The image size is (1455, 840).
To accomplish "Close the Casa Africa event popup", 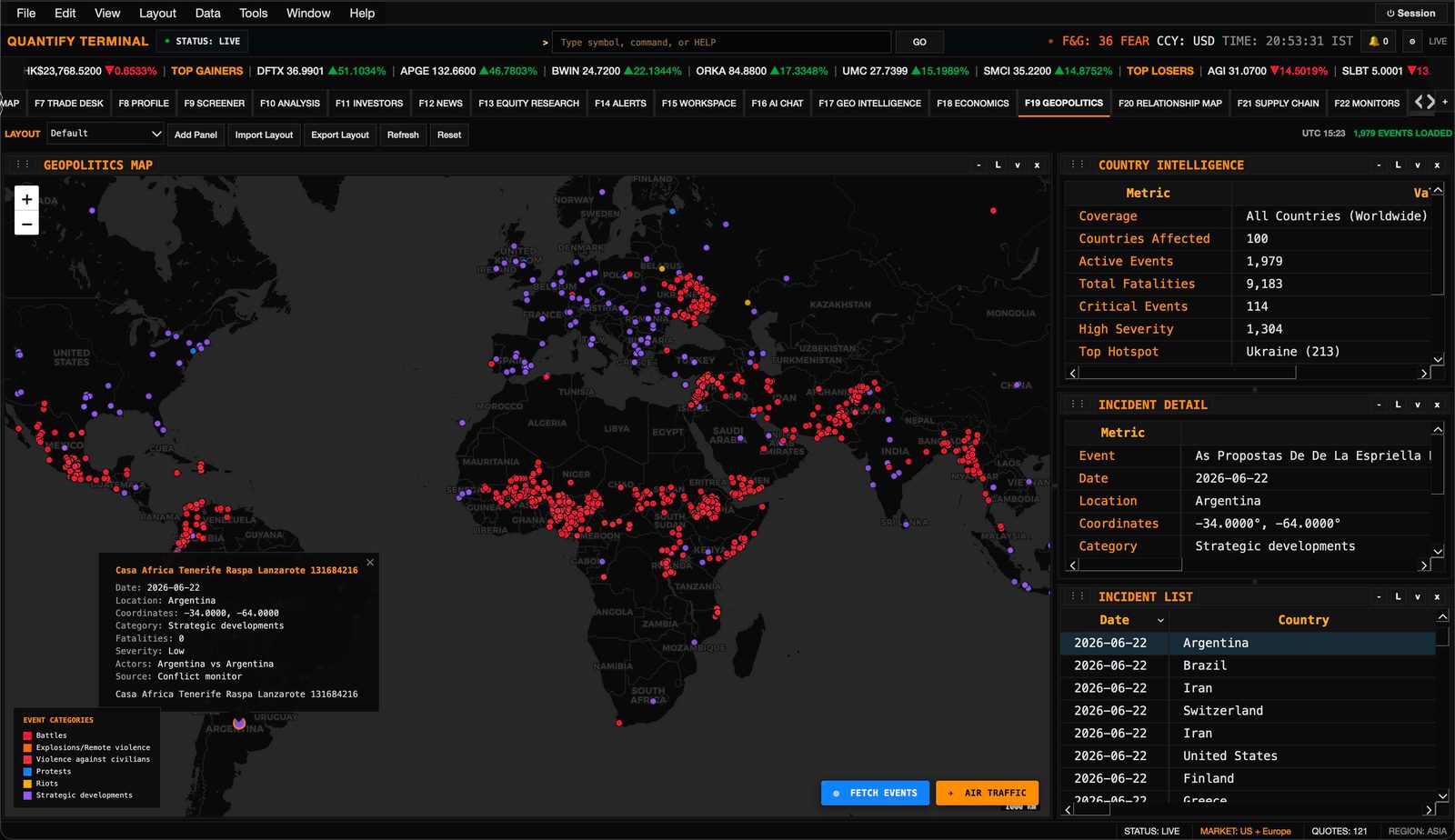I will click(x=370, y=563).
